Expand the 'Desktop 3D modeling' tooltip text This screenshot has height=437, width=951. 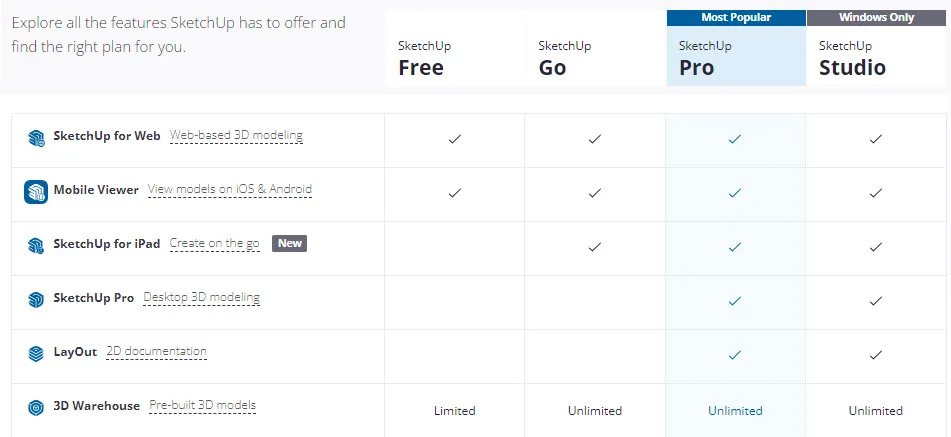201,298
